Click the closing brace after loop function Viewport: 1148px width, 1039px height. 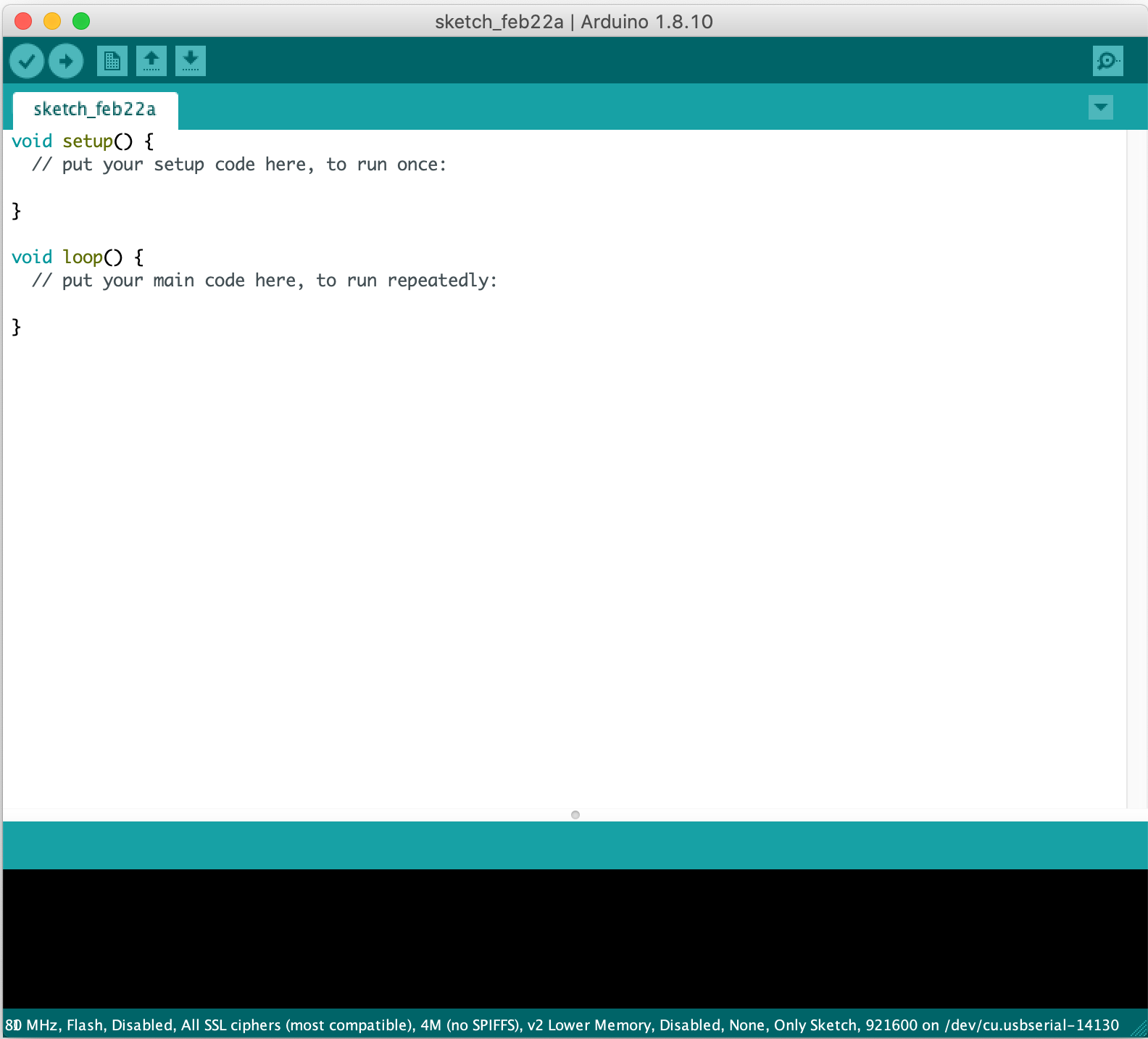(17, 327)
